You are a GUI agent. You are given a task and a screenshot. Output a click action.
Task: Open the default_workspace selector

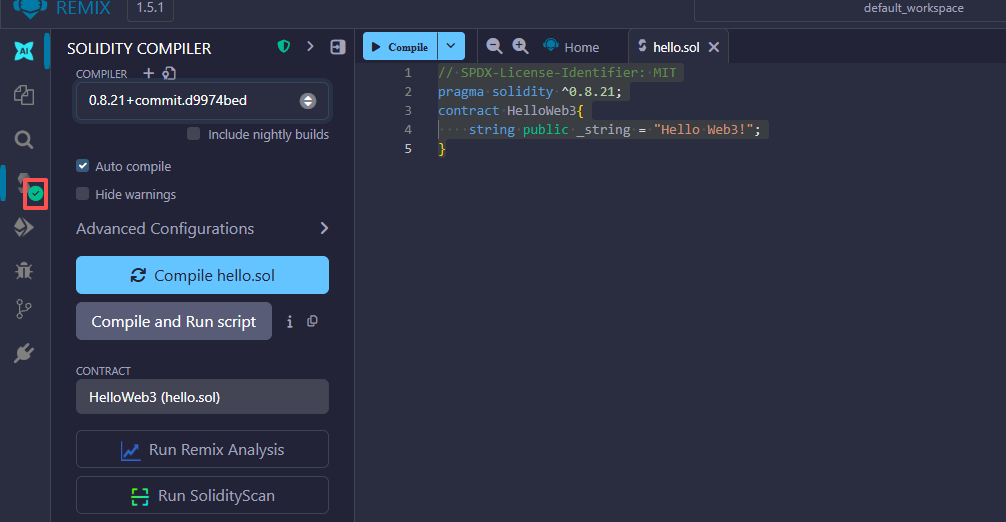(914, 9)
